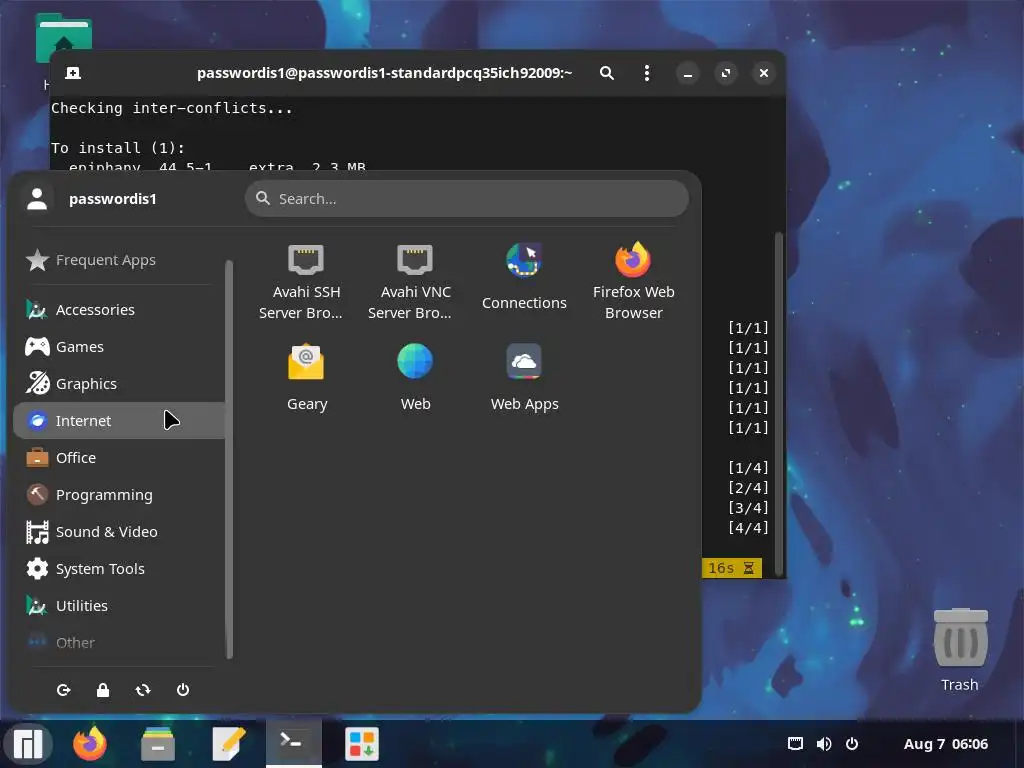Launch Firefox from the taskbar
Viewport: 1024px width, 768px height.
(89, 744)
